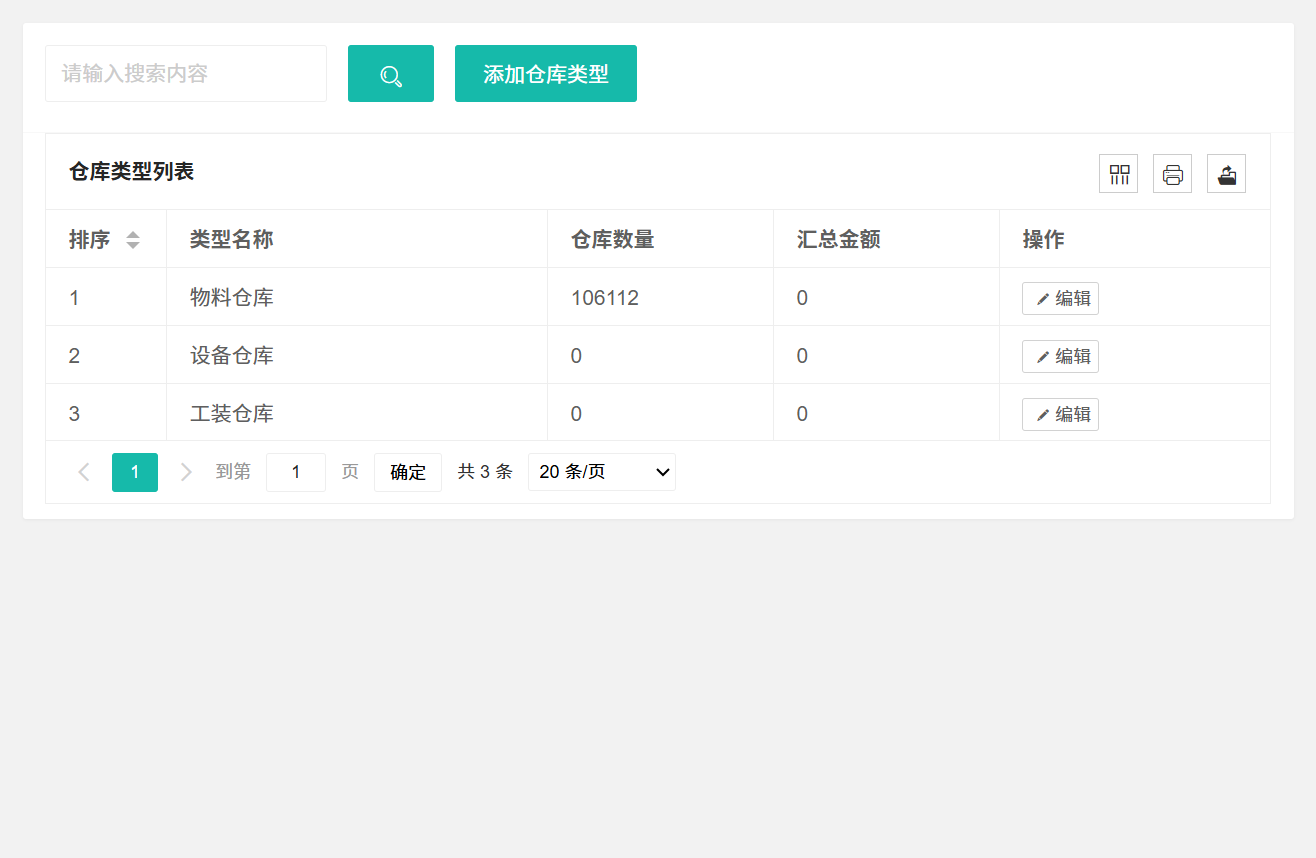Click the 汇总金额 column header
The image size is (1316, 858).
tap(887, 239)
